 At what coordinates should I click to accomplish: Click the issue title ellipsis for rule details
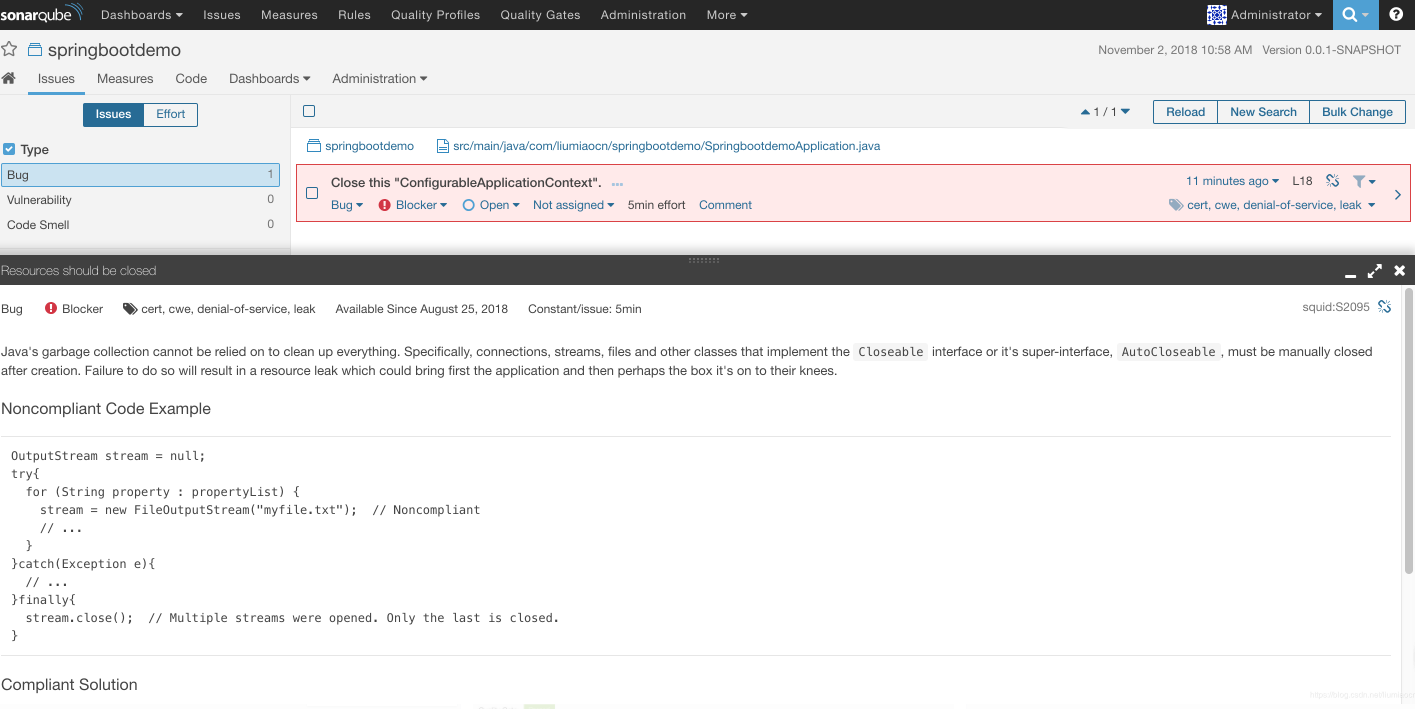pyautogui.click(x=617, y=184)
